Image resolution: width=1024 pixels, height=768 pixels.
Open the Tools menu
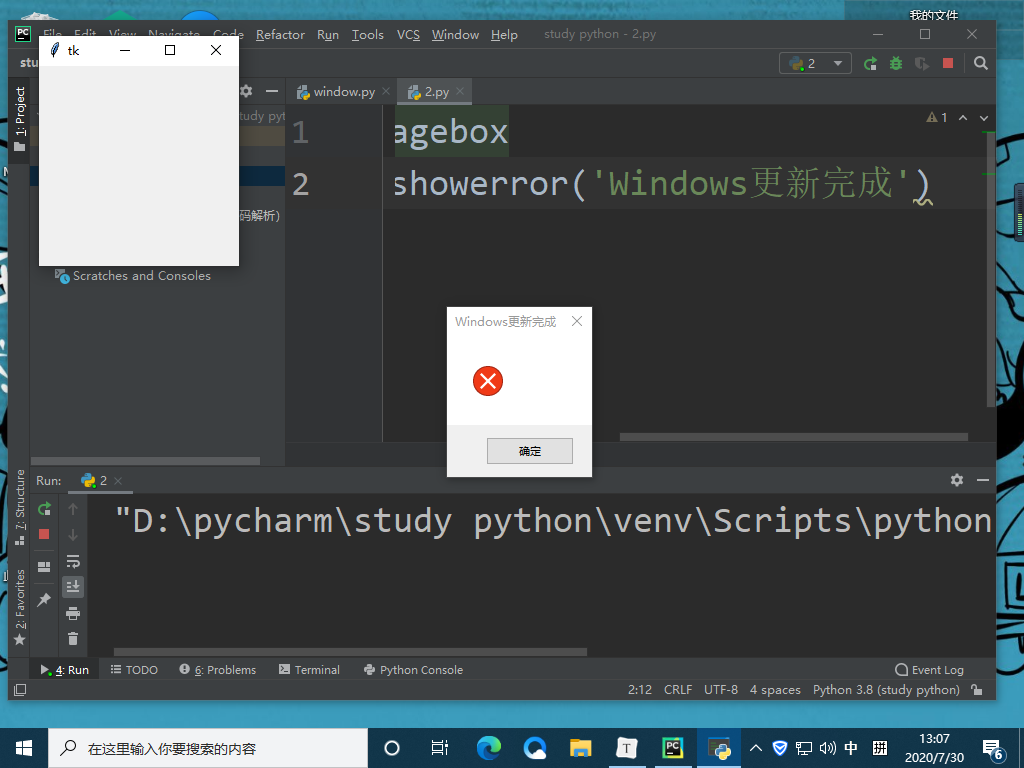coord(368,35)
